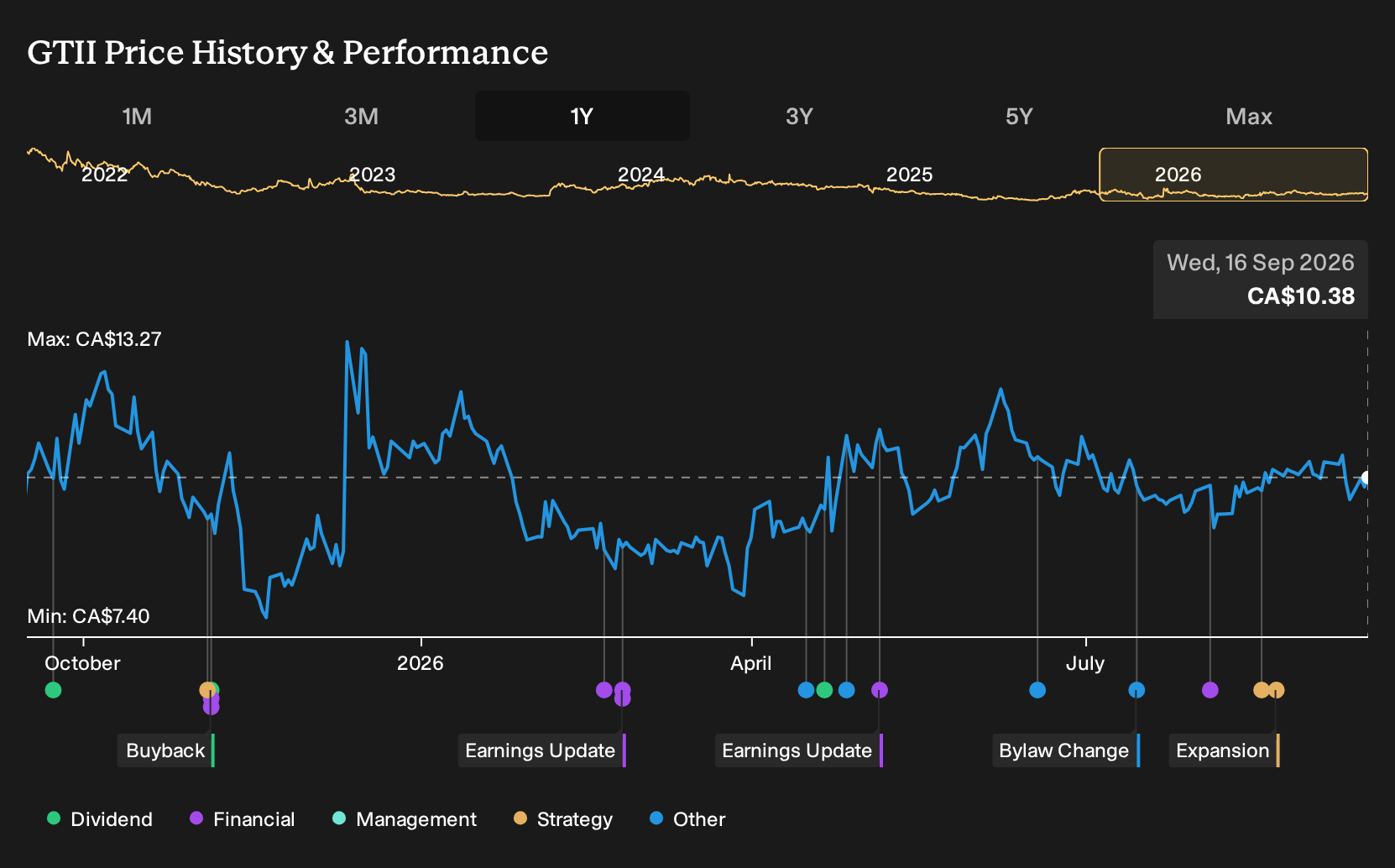Viewport: 1395px width, 868px height.
Task: Click the Wed, 16 Sep 2026 date text
Action: click(1261, 263)
